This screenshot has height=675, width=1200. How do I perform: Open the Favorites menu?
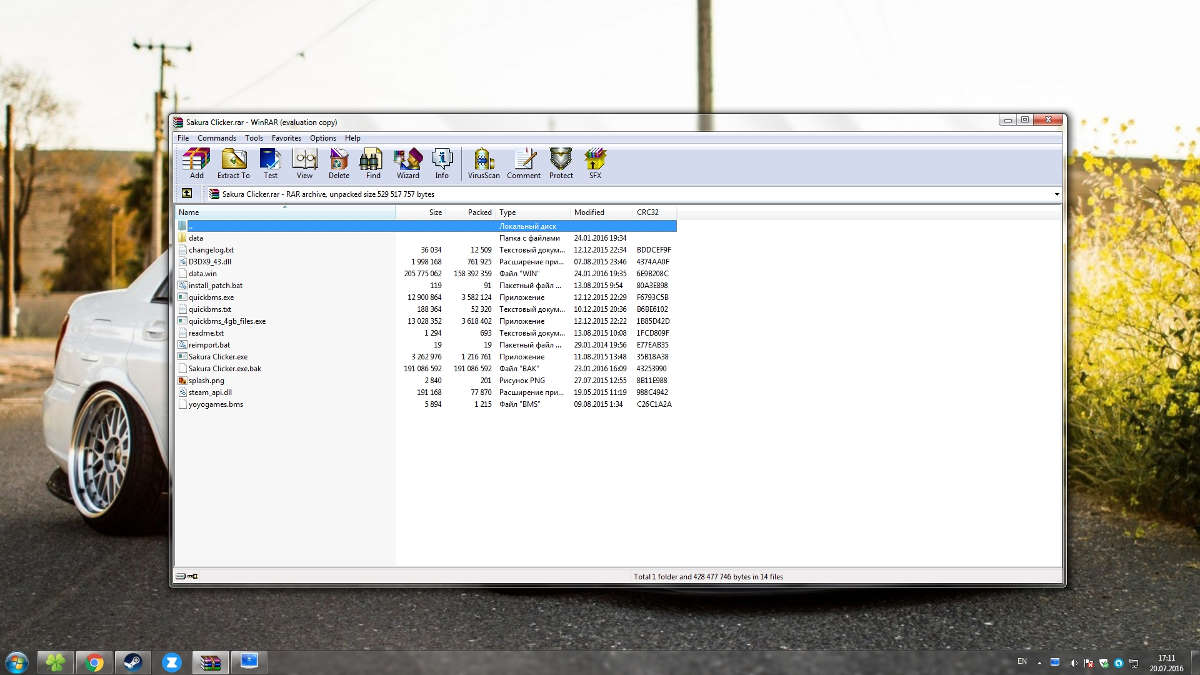(x=286, y=138)
